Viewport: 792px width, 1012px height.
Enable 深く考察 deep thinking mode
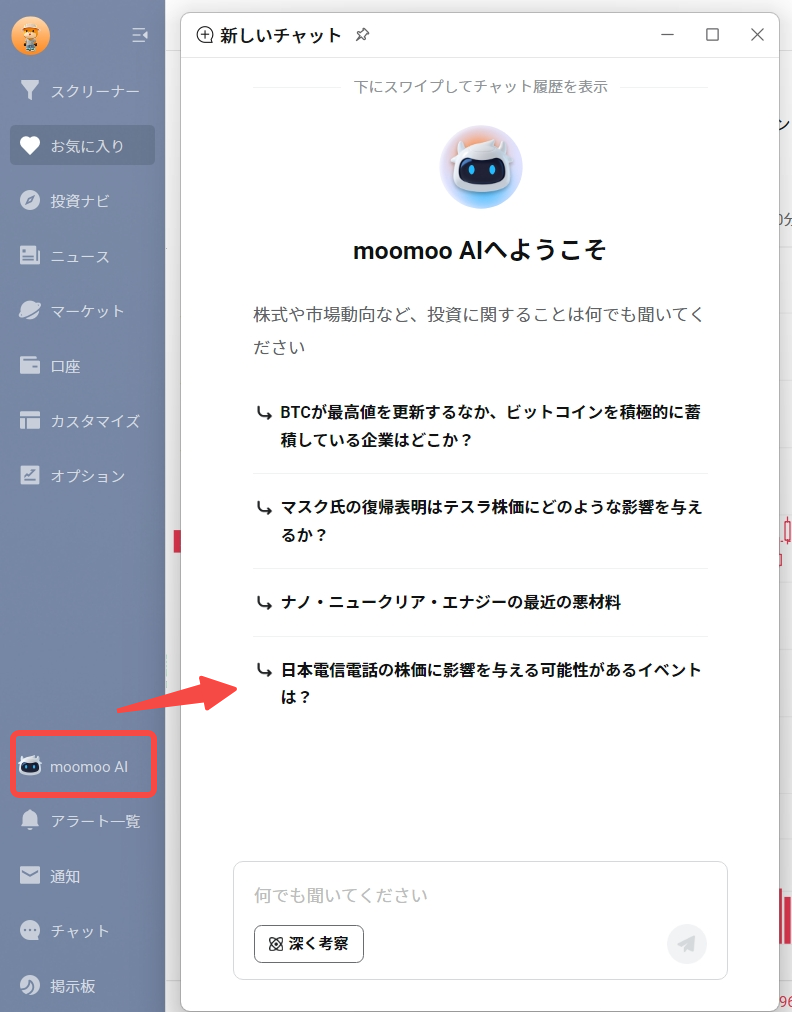309,944
